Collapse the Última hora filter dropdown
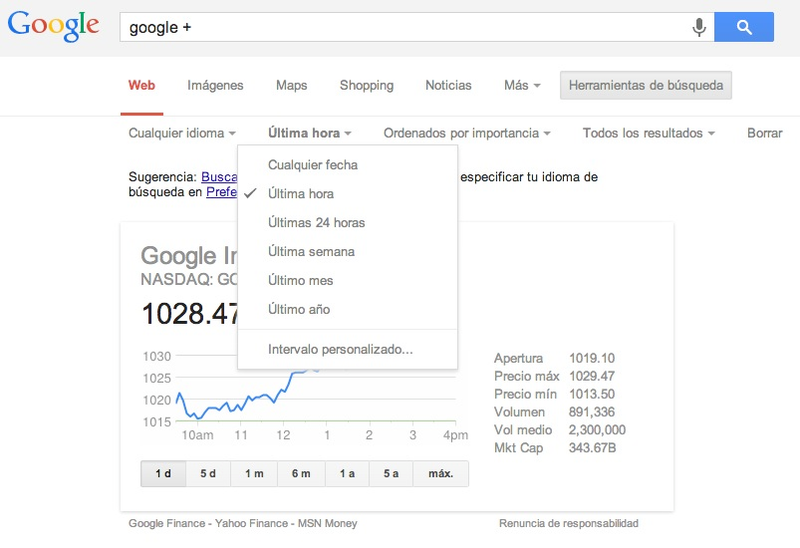 click(x=310, y=133)
